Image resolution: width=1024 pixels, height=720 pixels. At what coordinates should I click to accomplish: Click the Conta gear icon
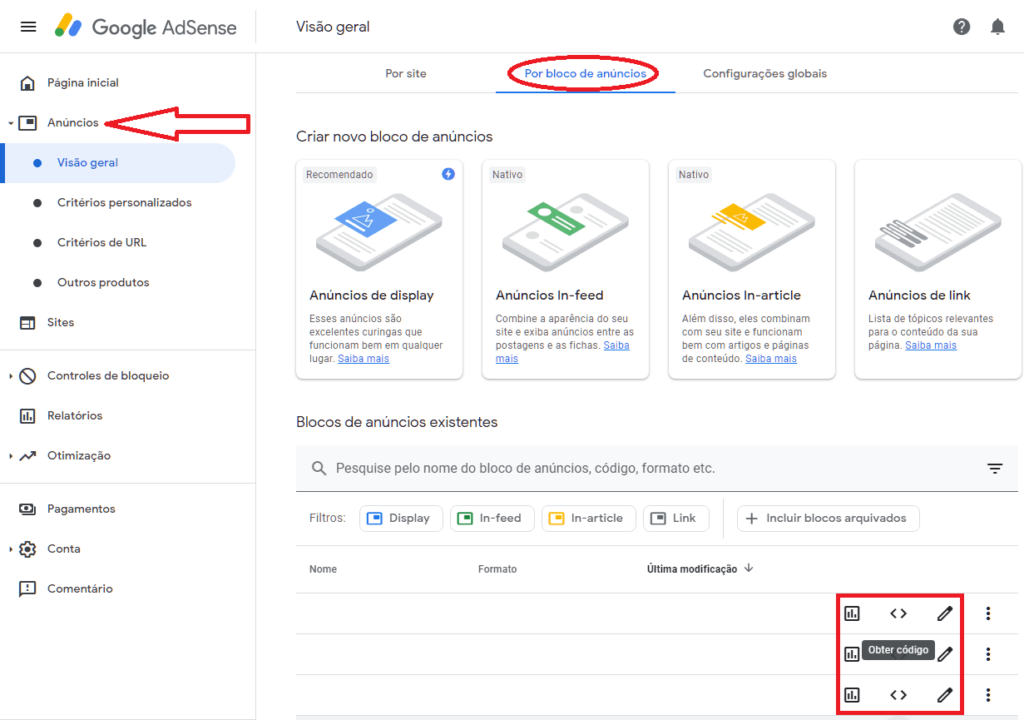[27, 549]
